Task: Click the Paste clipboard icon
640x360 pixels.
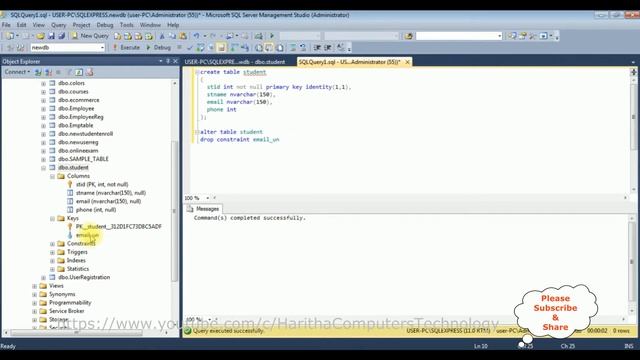Action: click(x=183, y=36)
